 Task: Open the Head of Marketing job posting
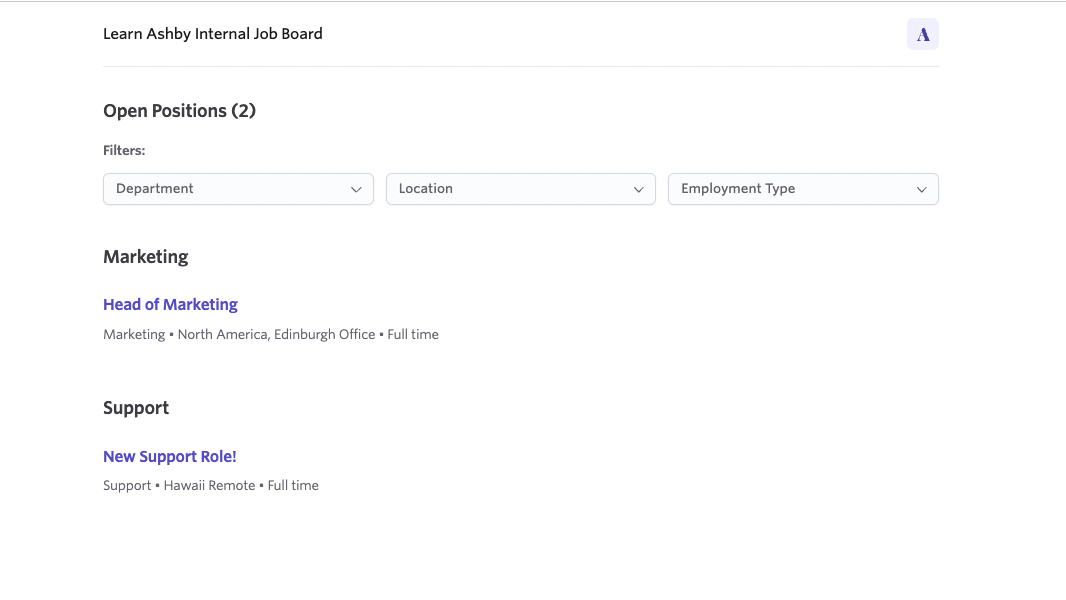coord(171,304)
